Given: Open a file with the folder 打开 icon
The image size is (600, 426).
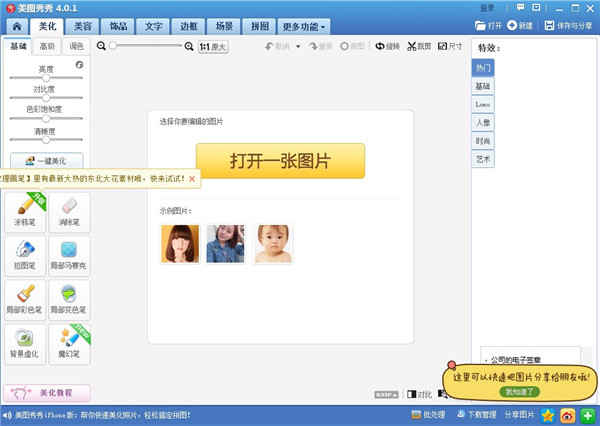Looking at the screenshot, I should pyautogui.click(x=488, y=26).
